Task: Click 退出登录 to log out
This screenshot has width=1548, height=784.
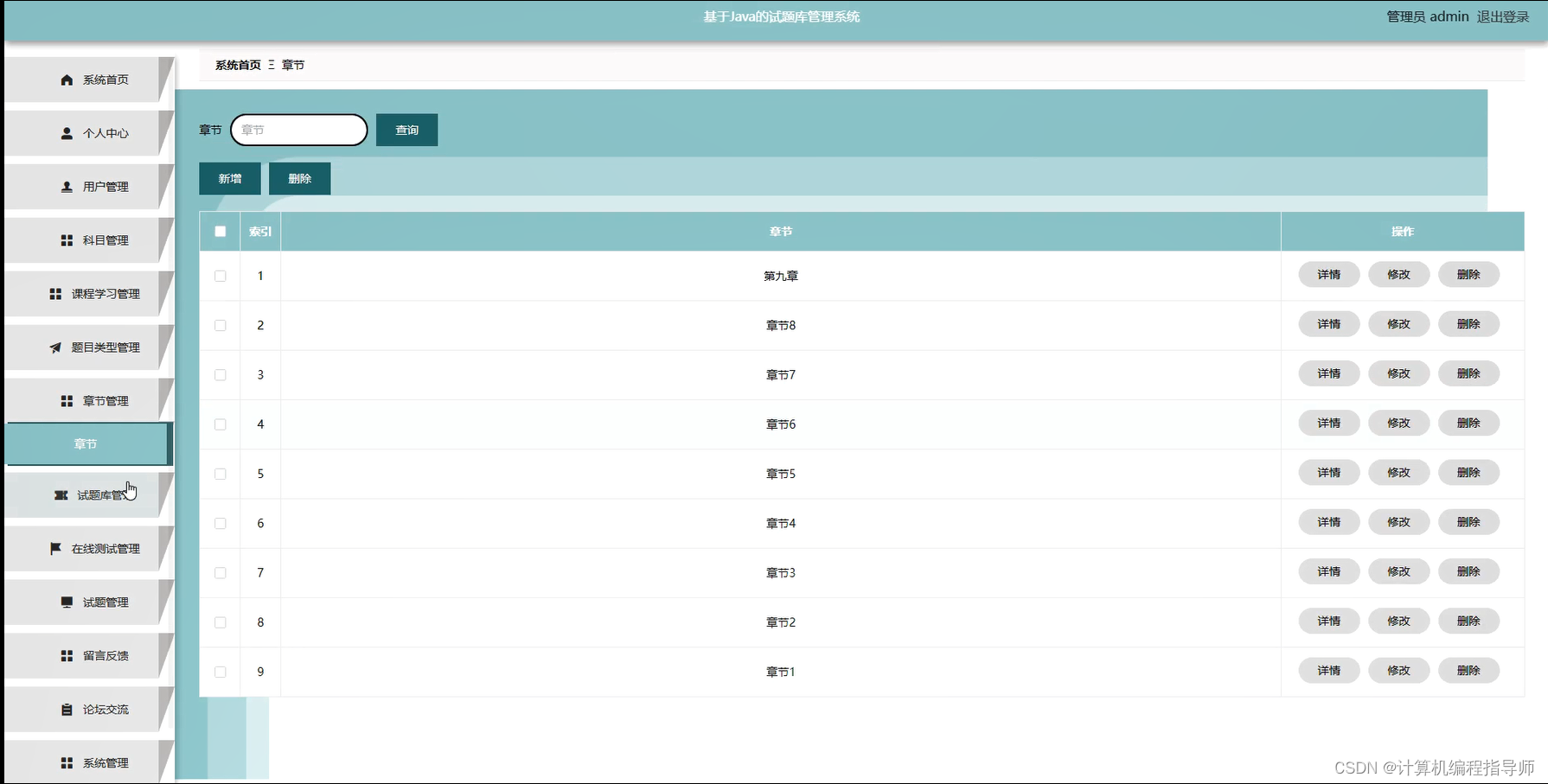Action: point(1503,16)
